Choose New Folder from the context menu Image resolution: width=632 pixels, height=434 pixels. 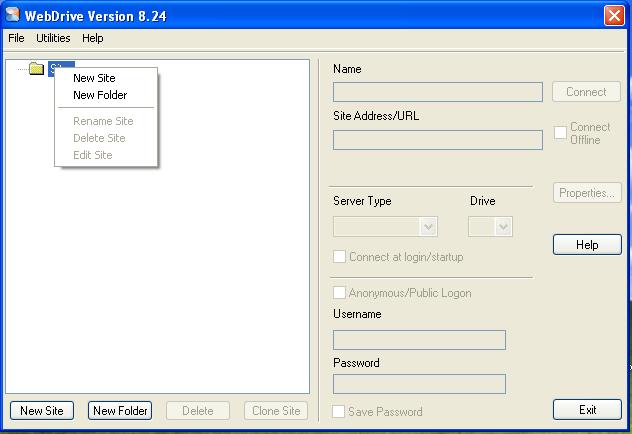click(100, 95)
